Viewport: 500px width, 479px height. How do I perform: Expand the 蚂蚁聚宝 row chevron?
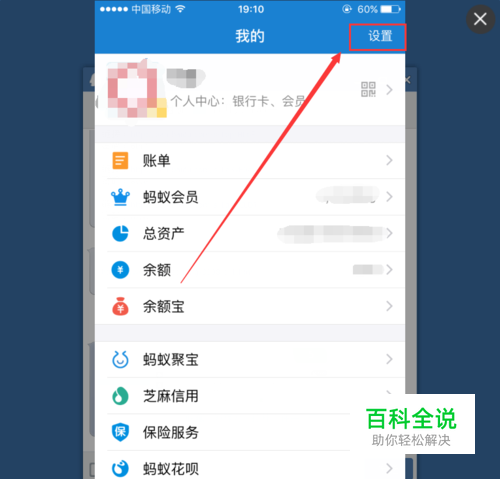tap(389, 359)
